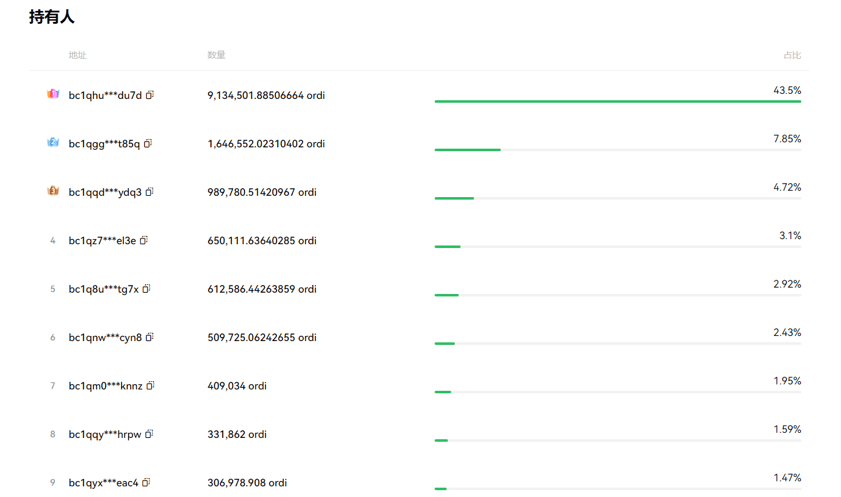The height and width of the screenshot is (497, 841).
Task: Copy address bc1qnw***cyn8 to clipboard
Action: tap(150, 337)
